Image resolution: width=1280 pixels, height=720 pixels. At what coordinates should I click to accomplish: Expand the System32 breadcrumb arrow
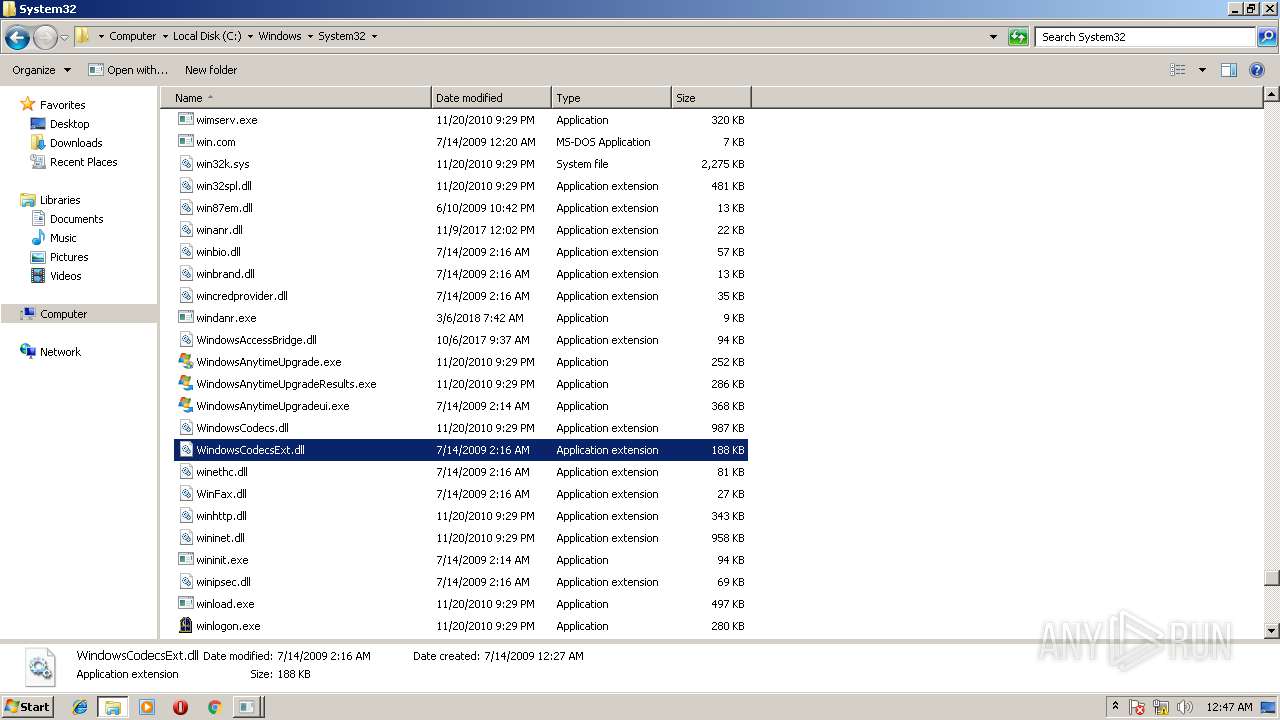point(374,36)
